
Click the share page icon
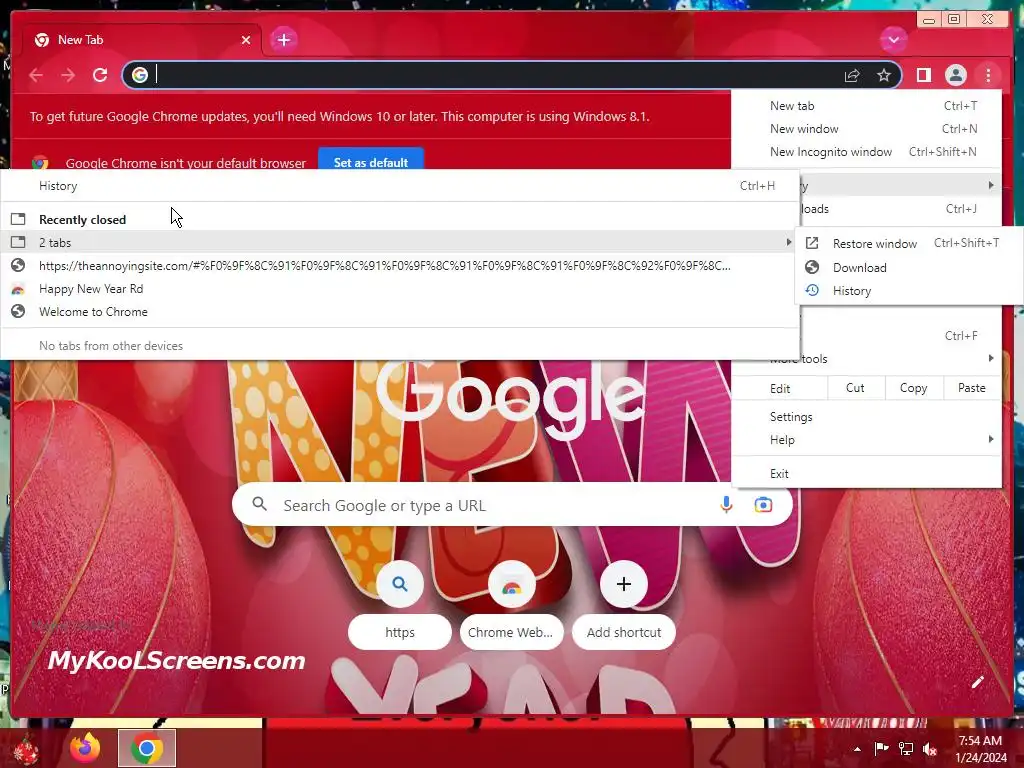(x=852, y=76)
